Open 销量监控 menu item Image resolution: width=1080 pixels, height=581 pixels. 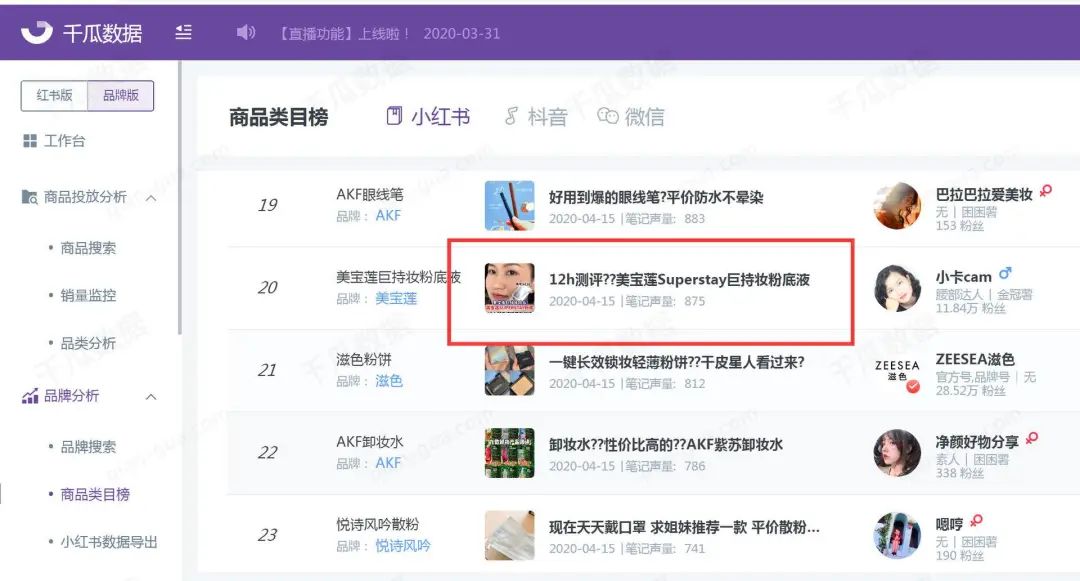[x=88, y=295]
